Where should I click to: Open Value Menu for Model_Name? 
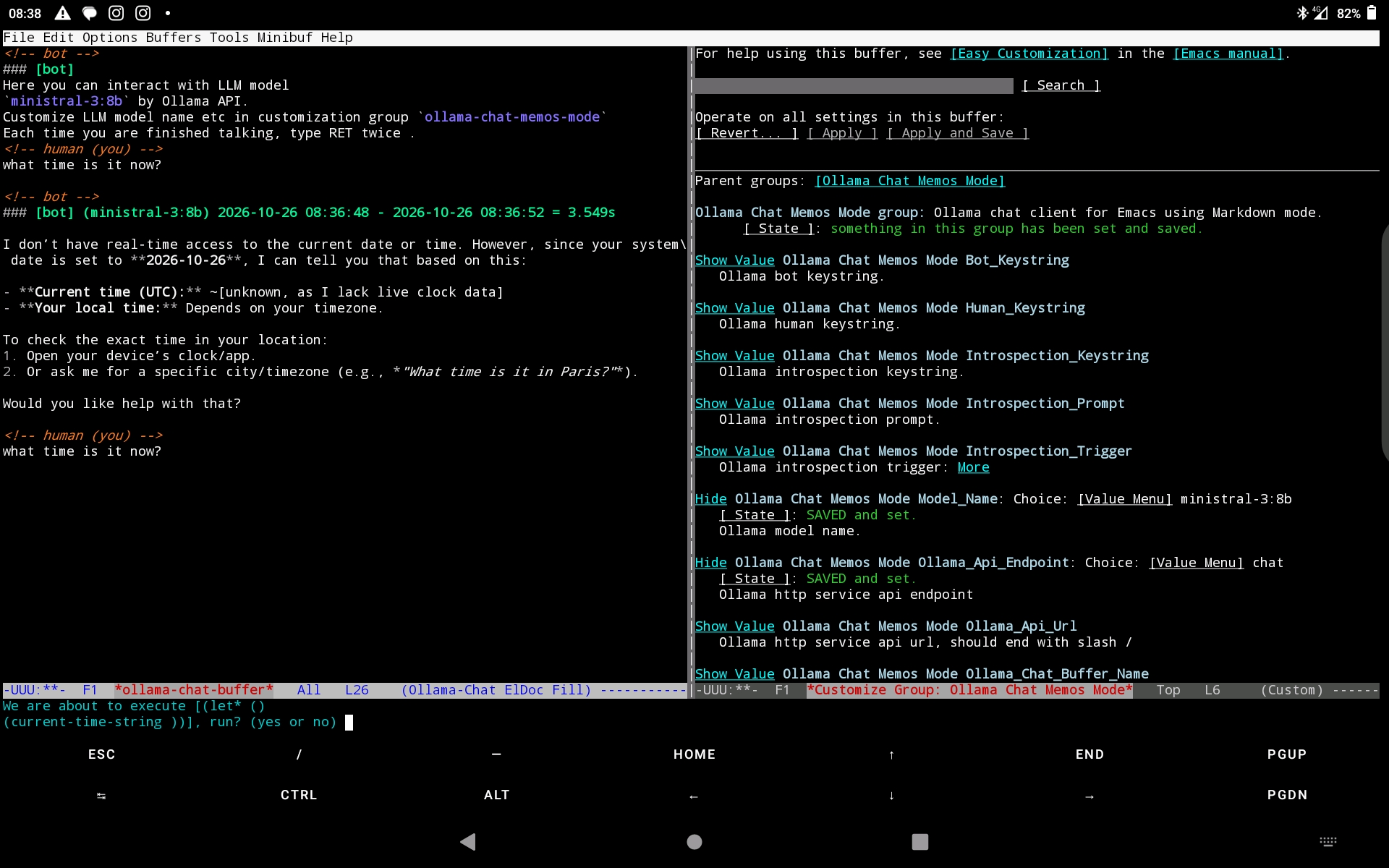tap(1124, 499)
